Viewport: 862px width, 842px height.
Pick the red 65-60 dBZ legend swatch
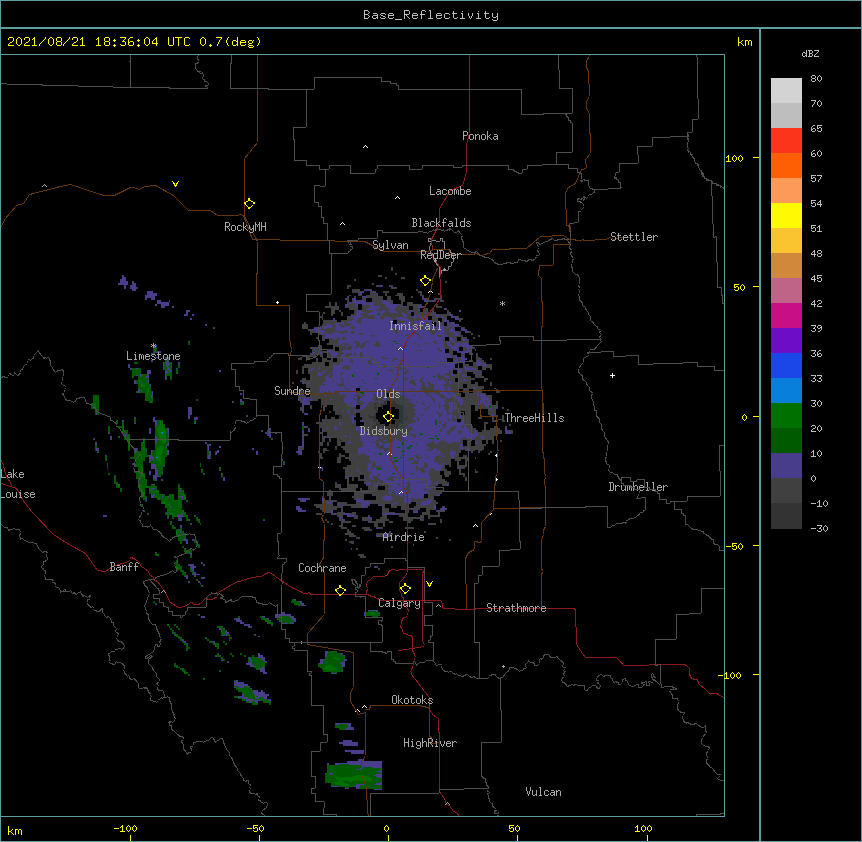coord(786,140)
